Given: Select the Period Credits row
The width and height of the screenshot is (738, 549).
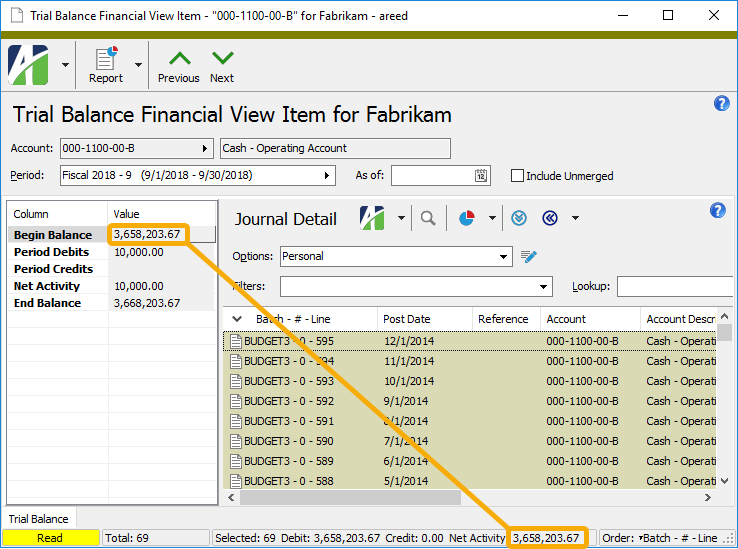Looking at the screenshot, I should tap(112, 269).
